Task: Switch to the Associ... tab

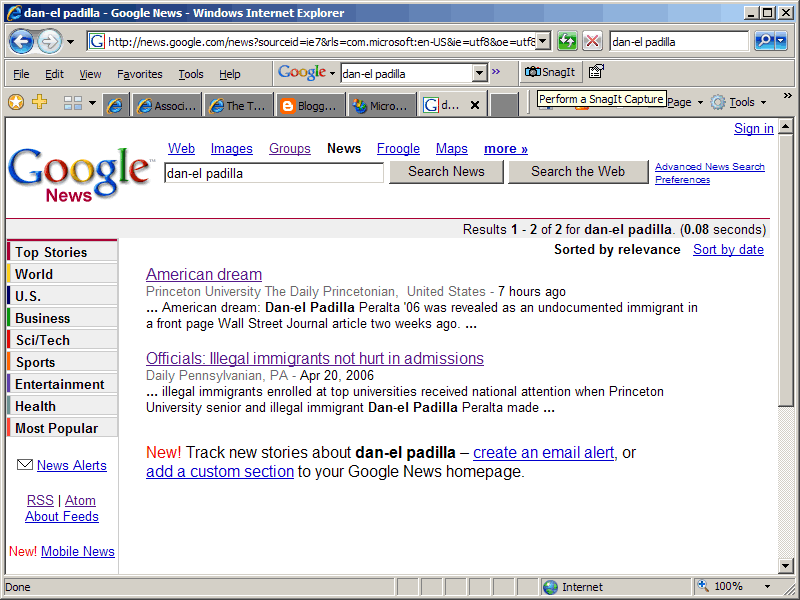Action: (167, 105)
